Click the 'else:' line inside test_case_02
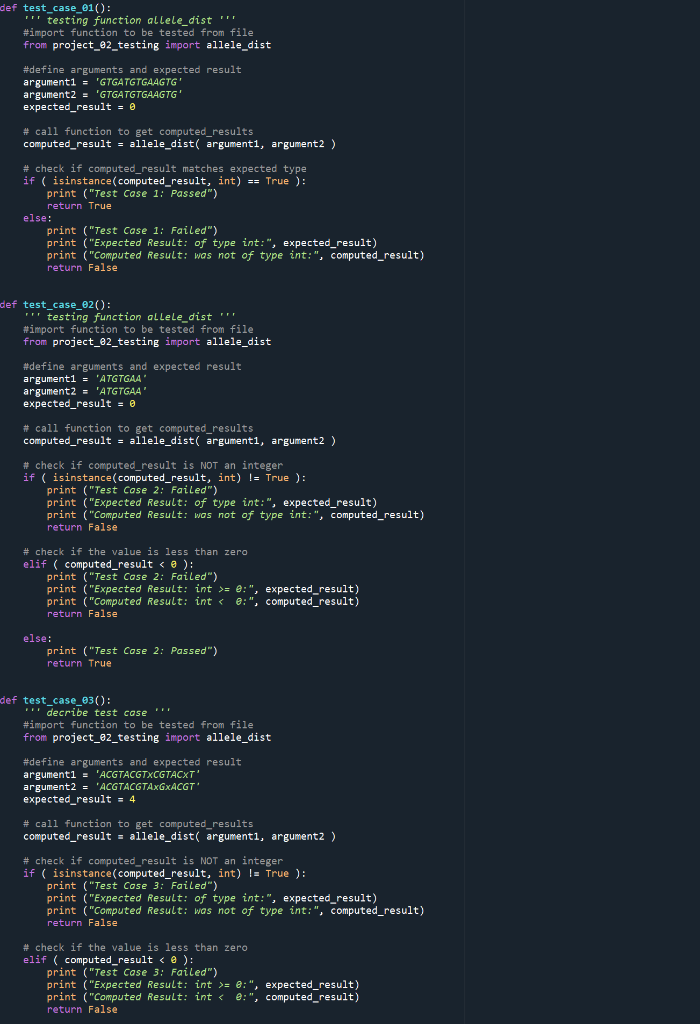The height and width of the screenshot is (1024, 700). pos(37,639)
